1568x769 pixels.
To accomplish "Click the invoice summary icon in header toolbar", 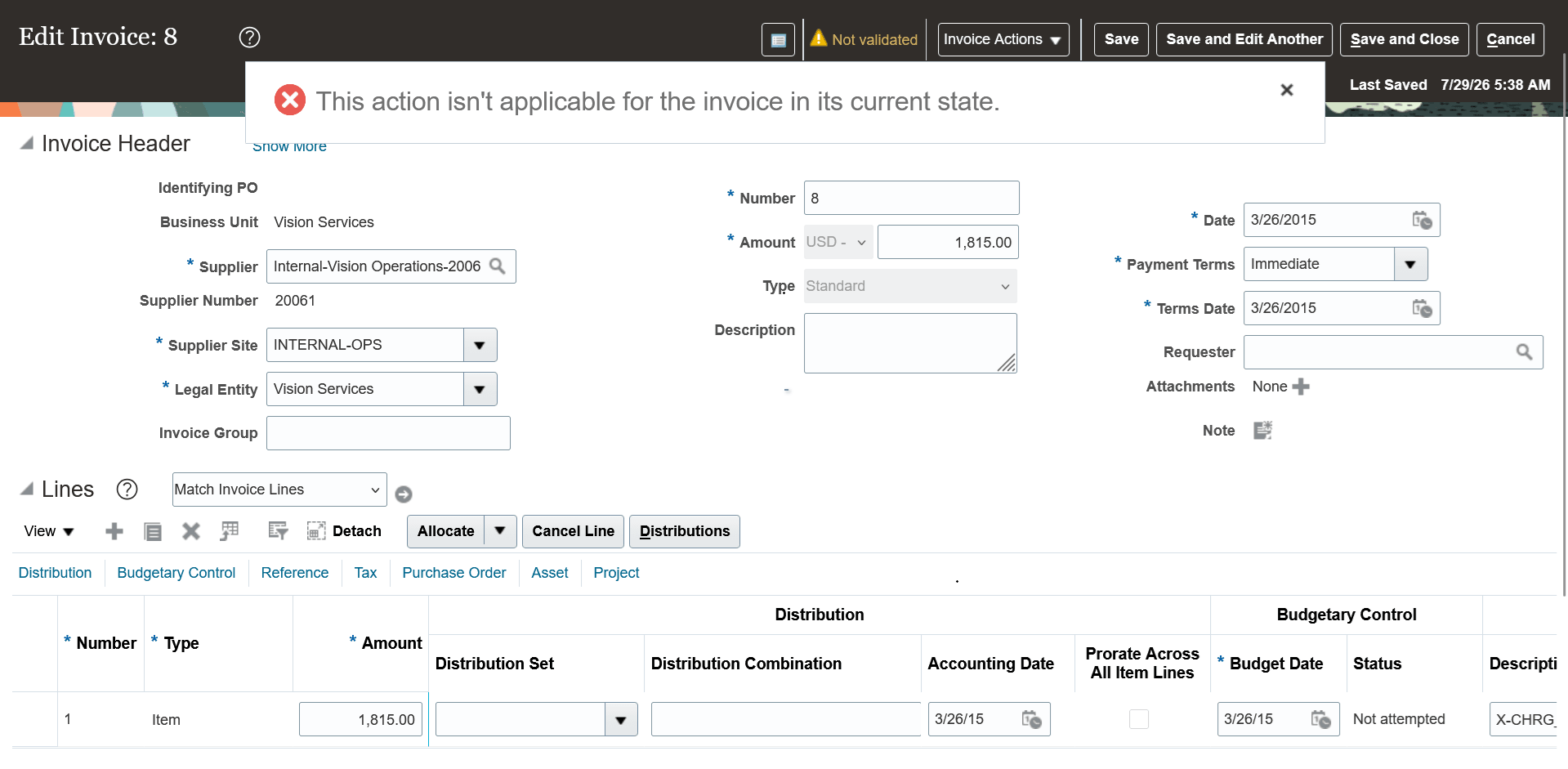I will click(x=778, y=39).
